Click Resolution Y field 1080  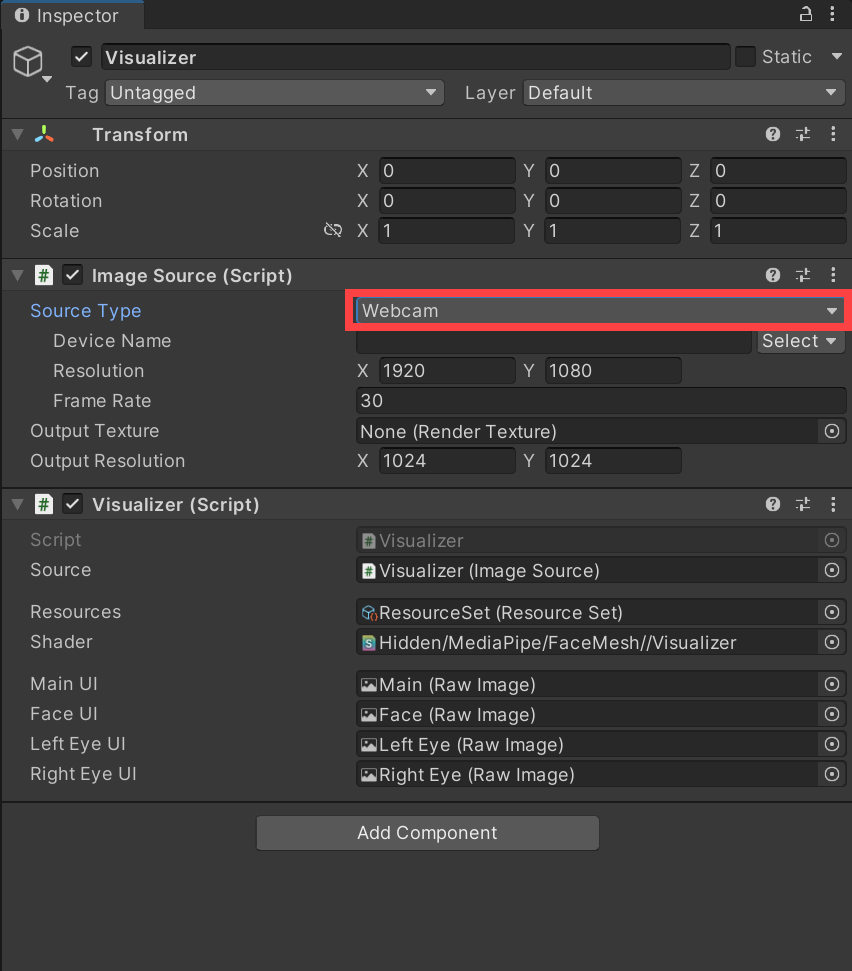613,370
